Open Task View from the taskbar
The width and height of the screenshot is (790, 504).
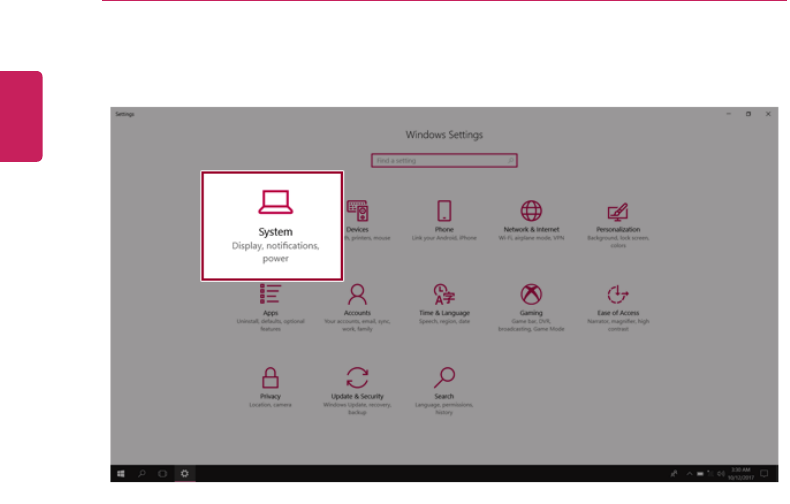(x=162, y=474)
